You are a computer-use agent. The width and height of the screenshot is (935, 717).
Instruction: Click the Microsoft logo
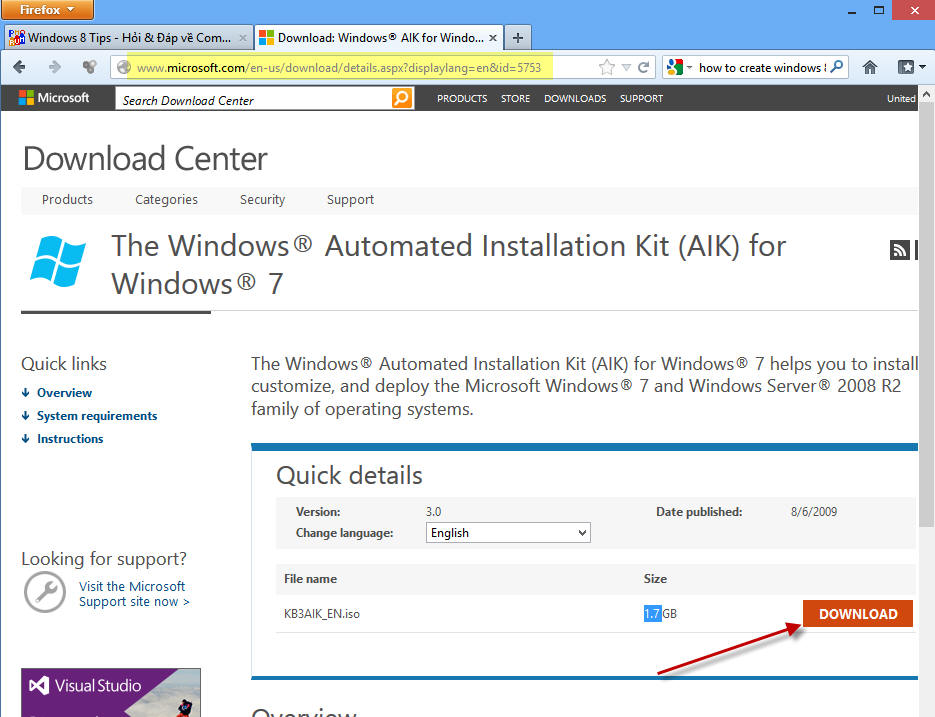[54, 98]
